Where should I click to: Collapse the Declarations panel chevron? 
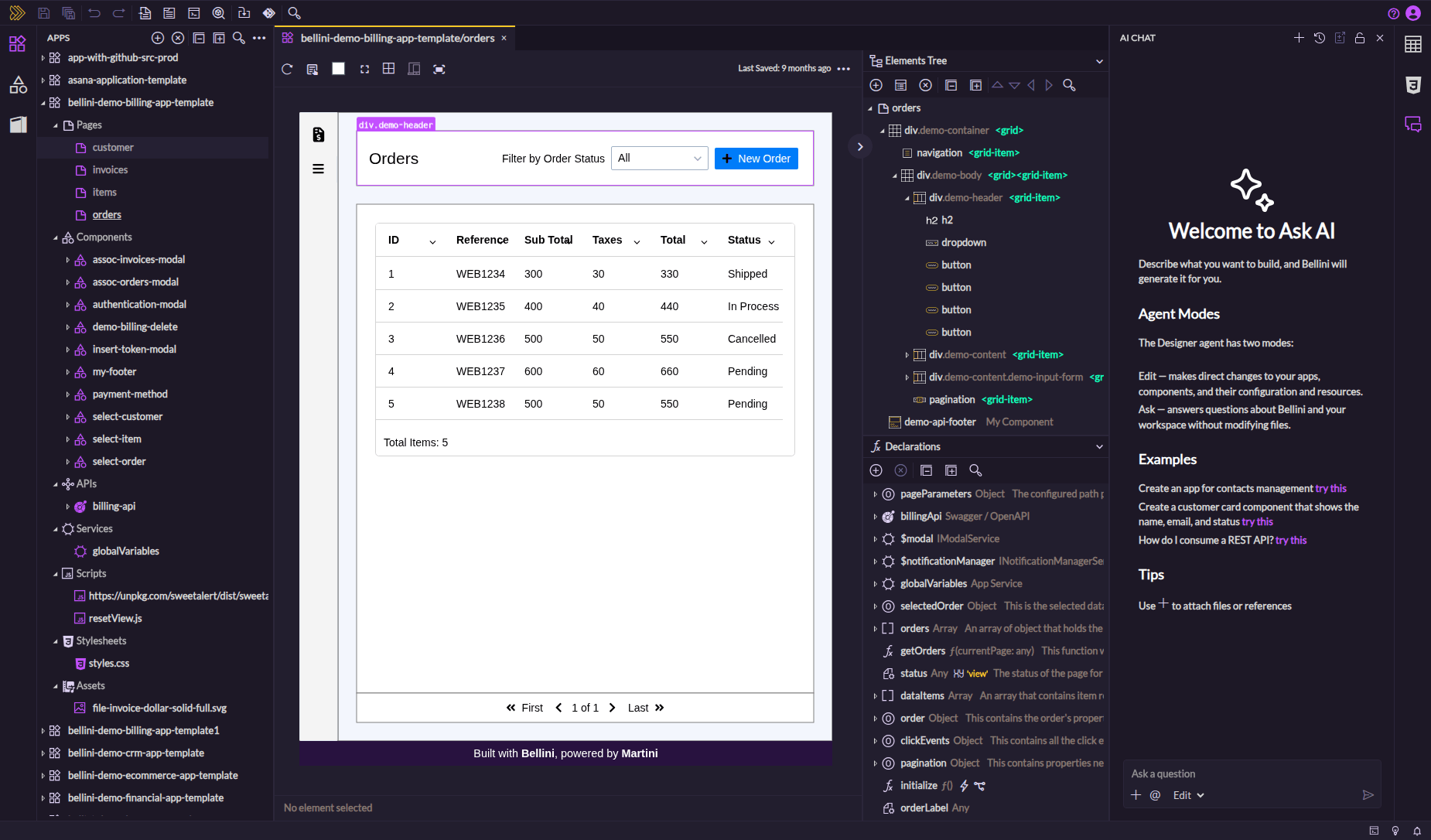(x=1099, y=447)
